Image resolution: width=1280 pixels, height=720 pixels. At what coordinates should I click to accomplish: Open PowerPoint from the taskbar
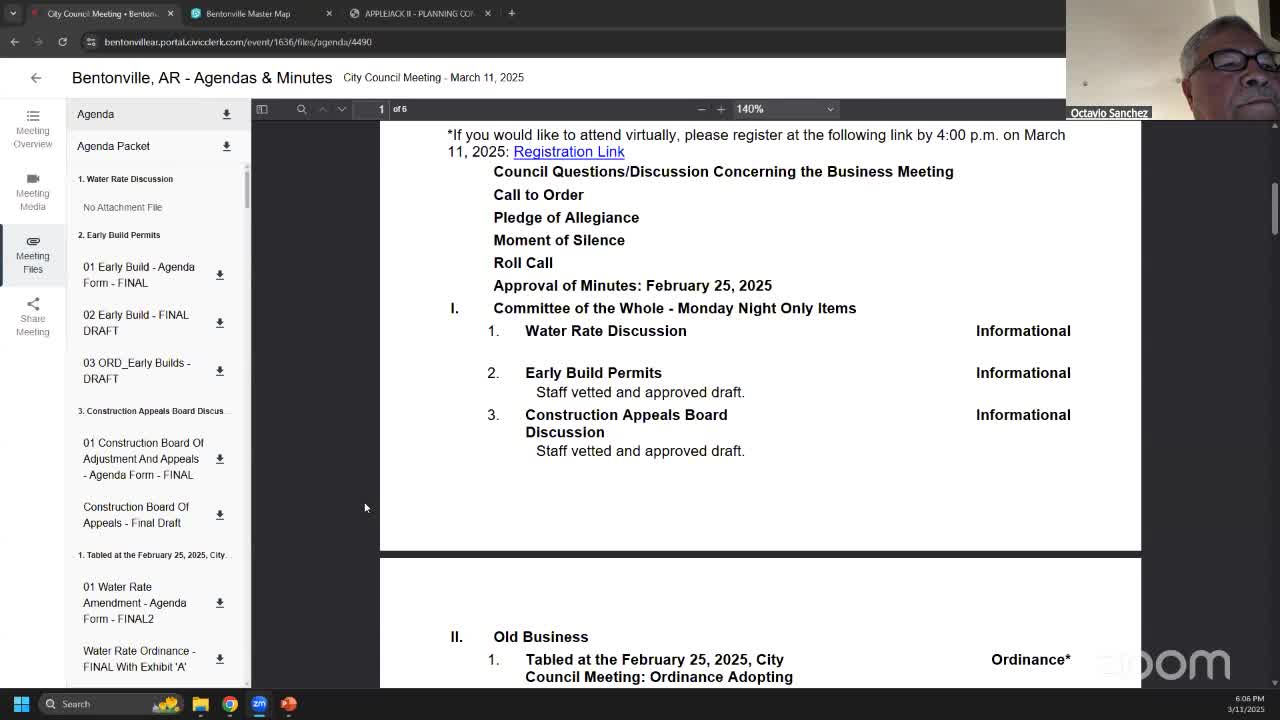pos(288,704)
